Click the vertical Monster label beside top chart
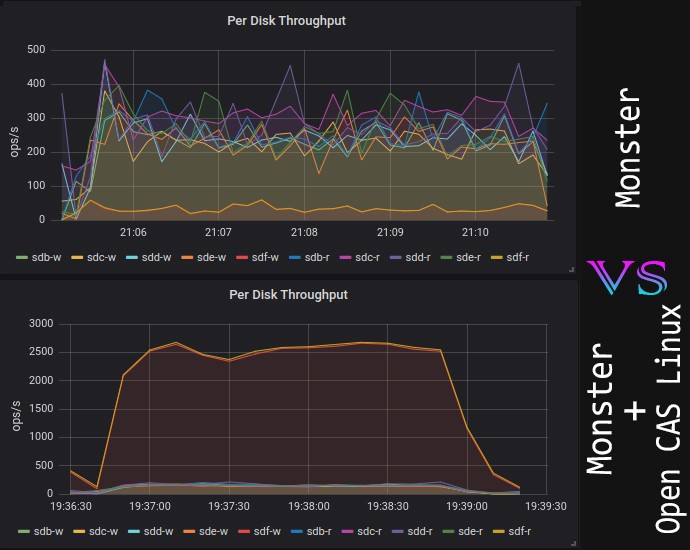 (628, 147)
